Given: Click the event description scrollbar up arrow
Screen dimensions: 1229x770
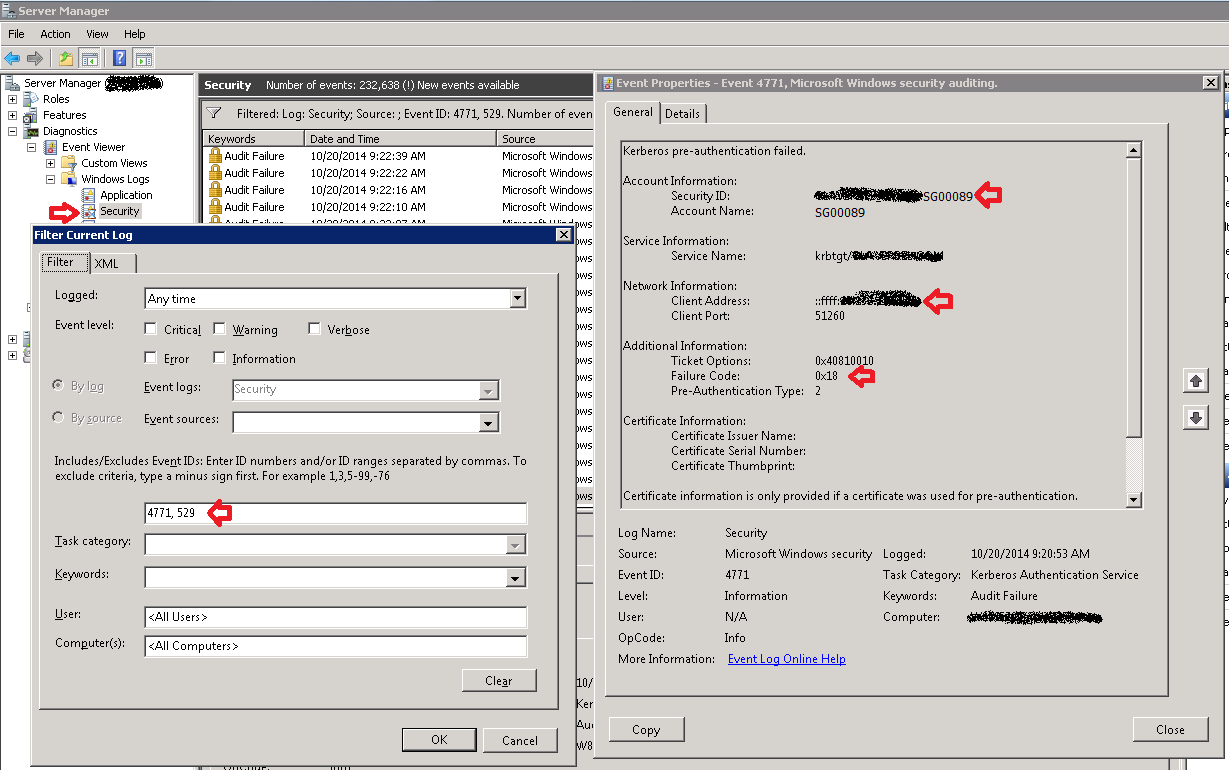Looking at the screenshot, I should click(x=1133, y=151).
